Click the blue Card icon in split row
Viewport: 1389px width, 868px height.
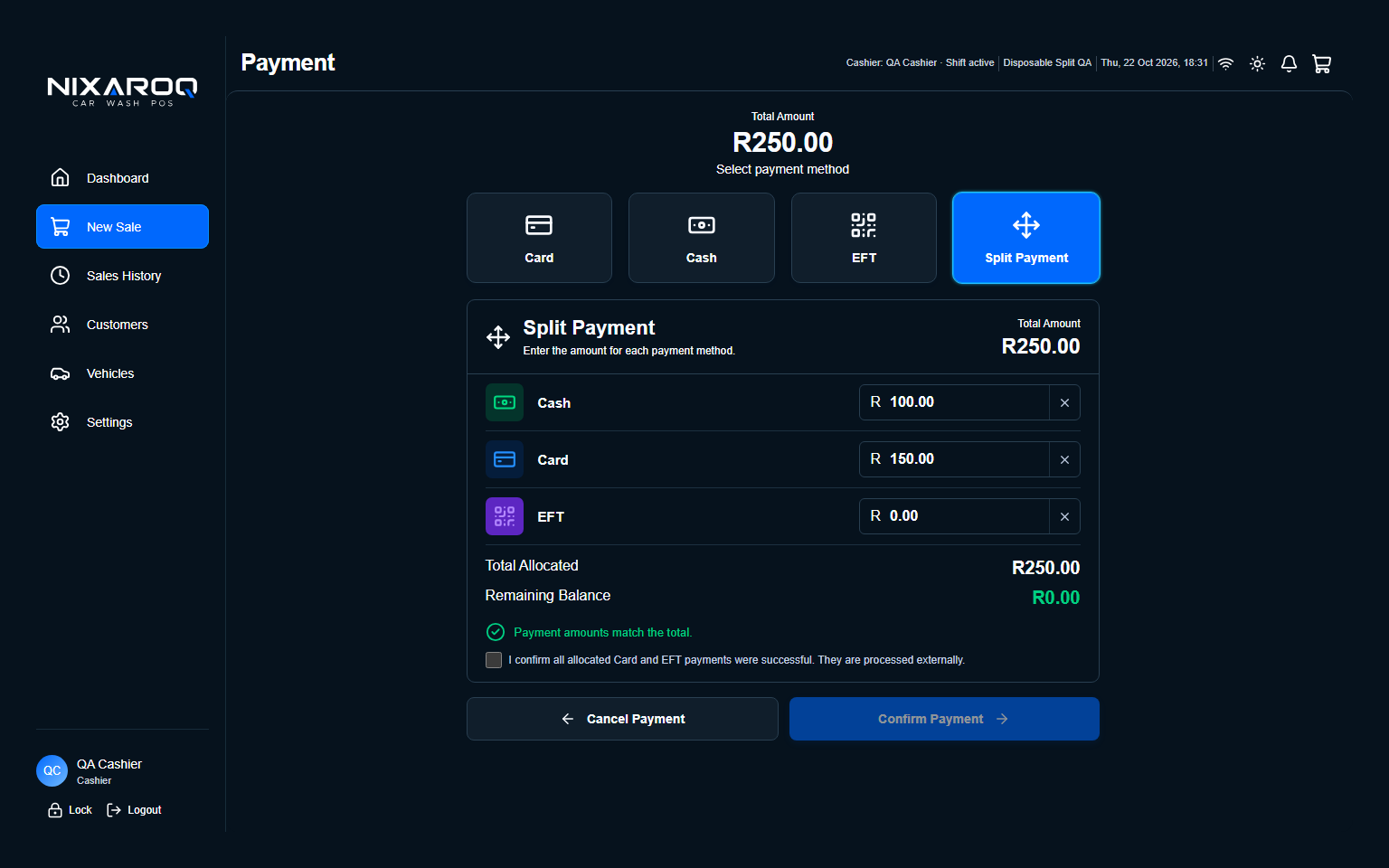click(505, 459)
